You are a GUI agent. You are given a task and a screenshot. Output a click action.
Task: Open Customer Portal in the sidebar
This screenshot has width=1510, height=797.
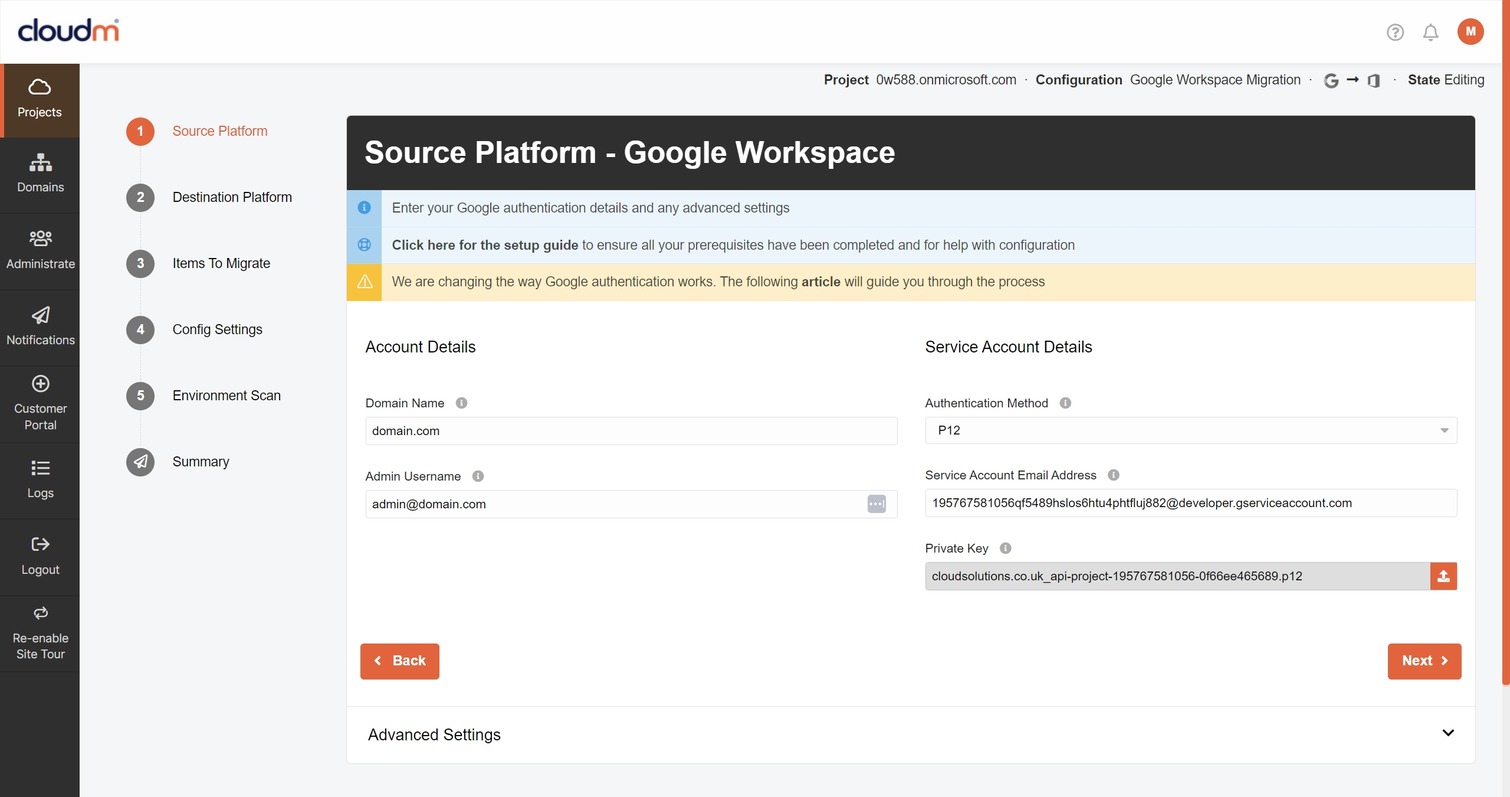point(40,404)
